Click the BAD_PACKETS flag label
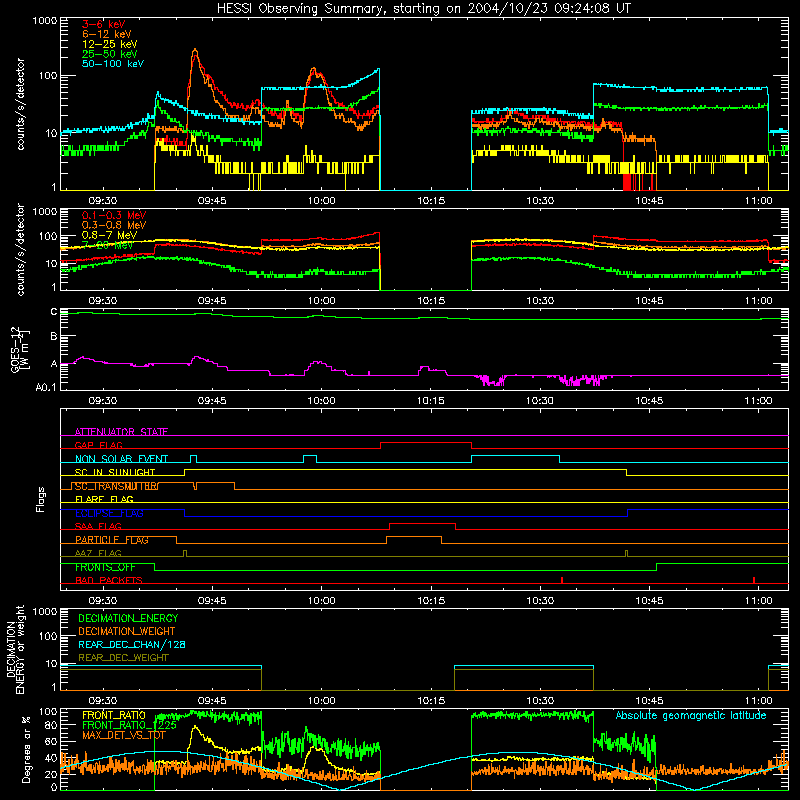 tap(109, 580)
